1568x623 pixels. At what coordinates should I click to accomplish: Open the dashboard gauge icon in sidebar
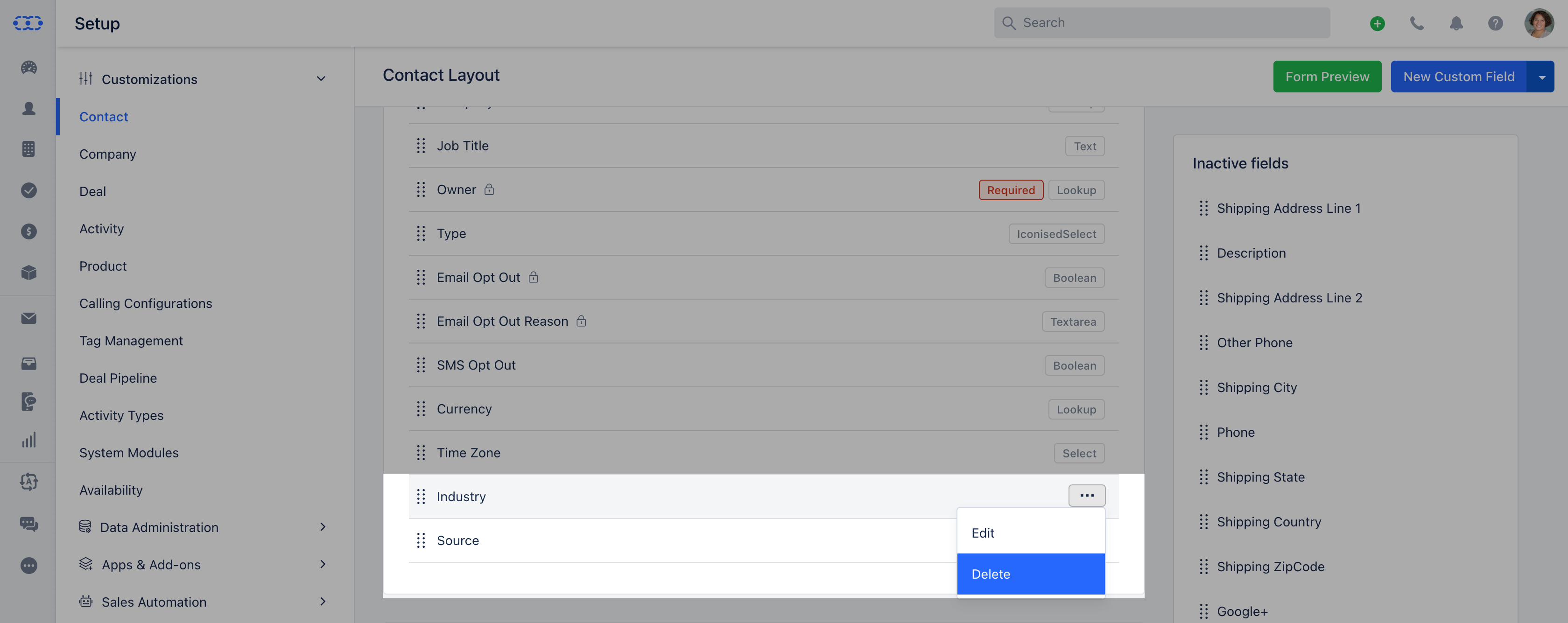point(28,68)
